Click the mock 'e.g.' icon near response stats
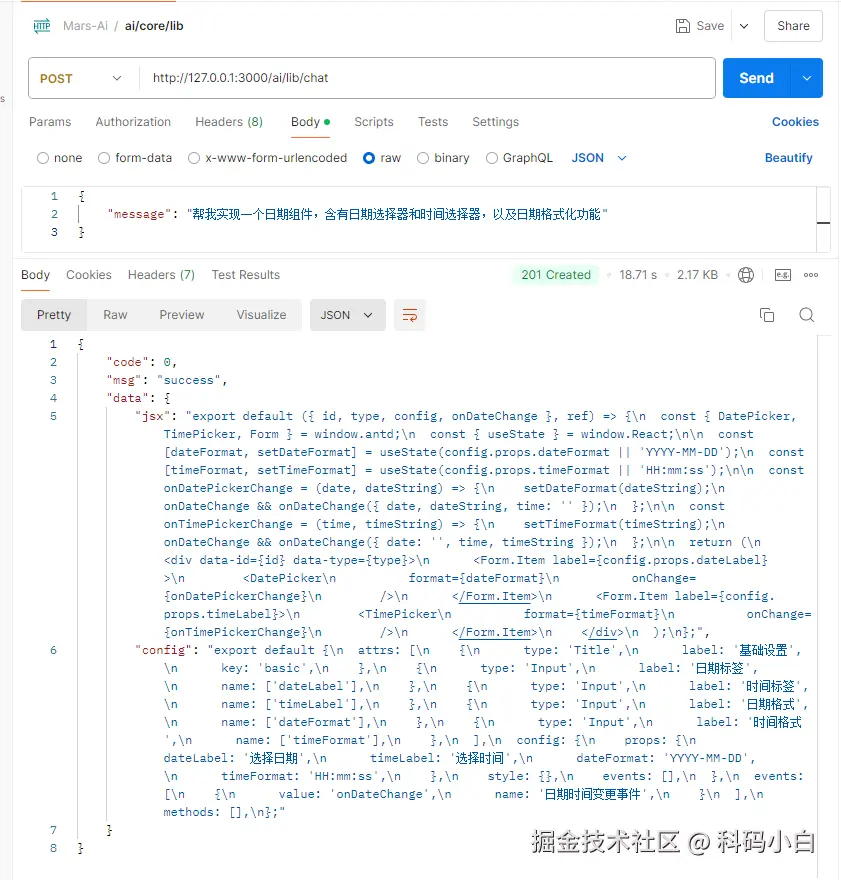This screenshot has height=880, width=841. coord(782,275)
